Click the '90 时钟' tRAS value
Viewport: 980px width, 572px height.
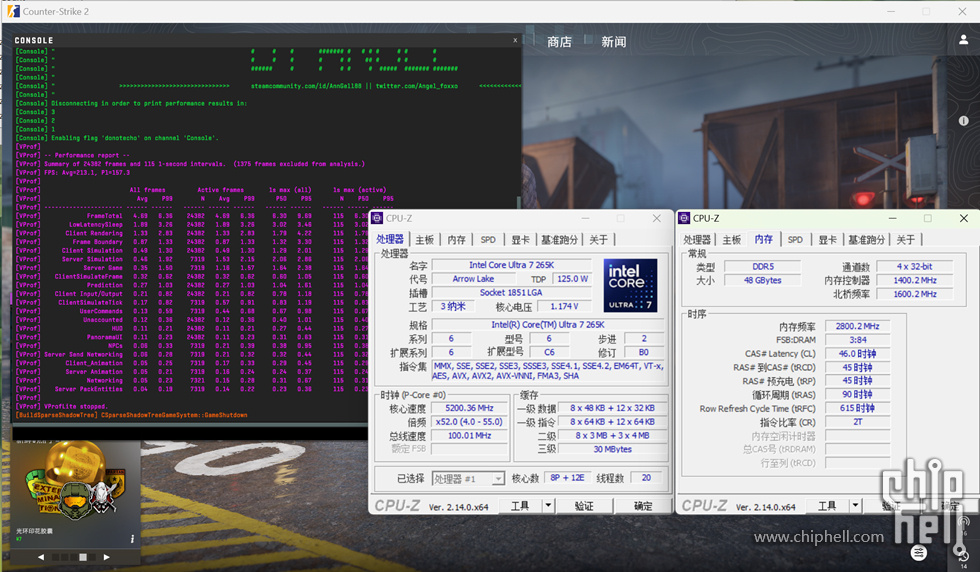click(x=857, y=394)
